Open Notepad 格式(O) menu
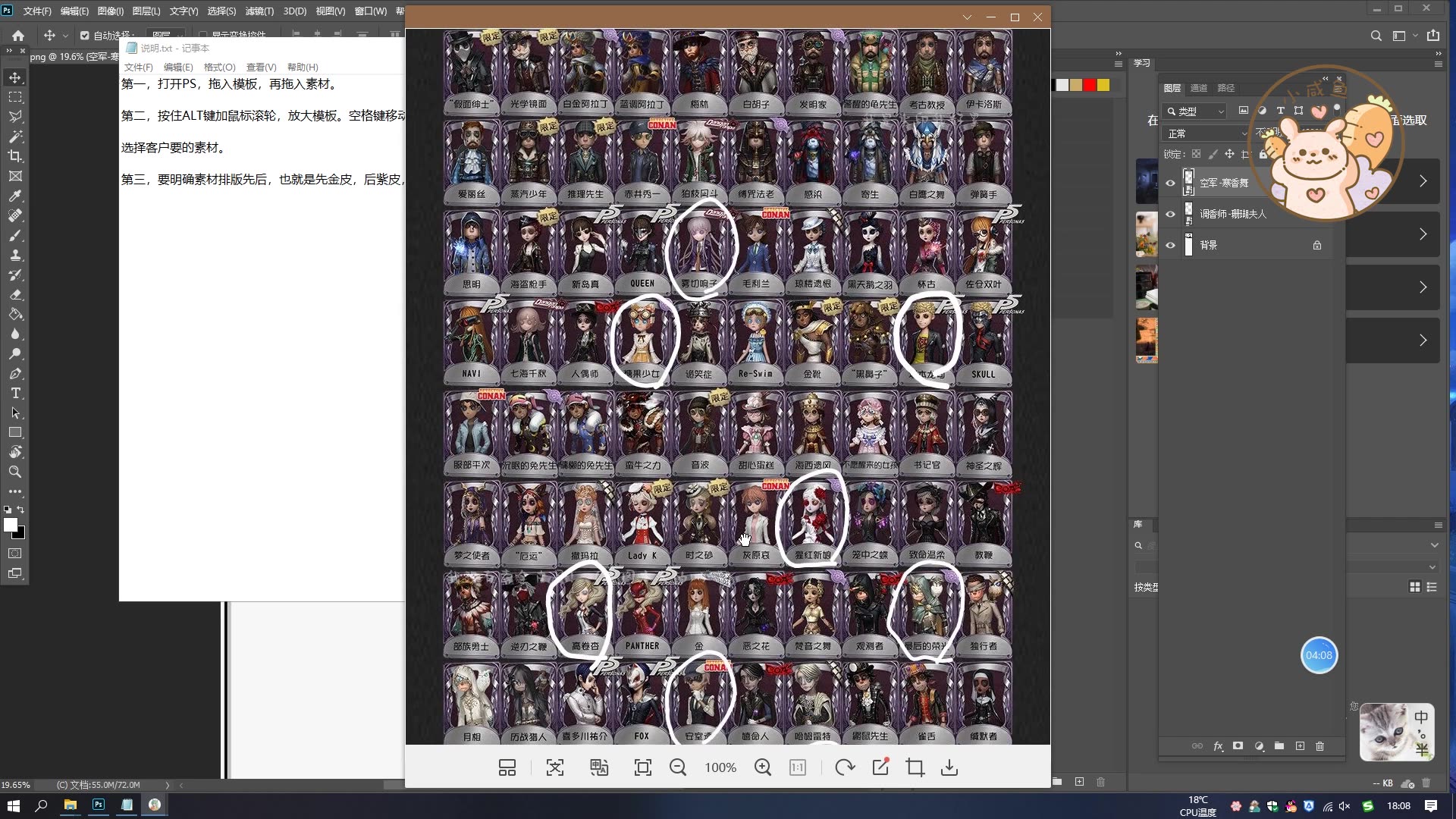This screenshot has width=1456, height=819. click(220, 67)
